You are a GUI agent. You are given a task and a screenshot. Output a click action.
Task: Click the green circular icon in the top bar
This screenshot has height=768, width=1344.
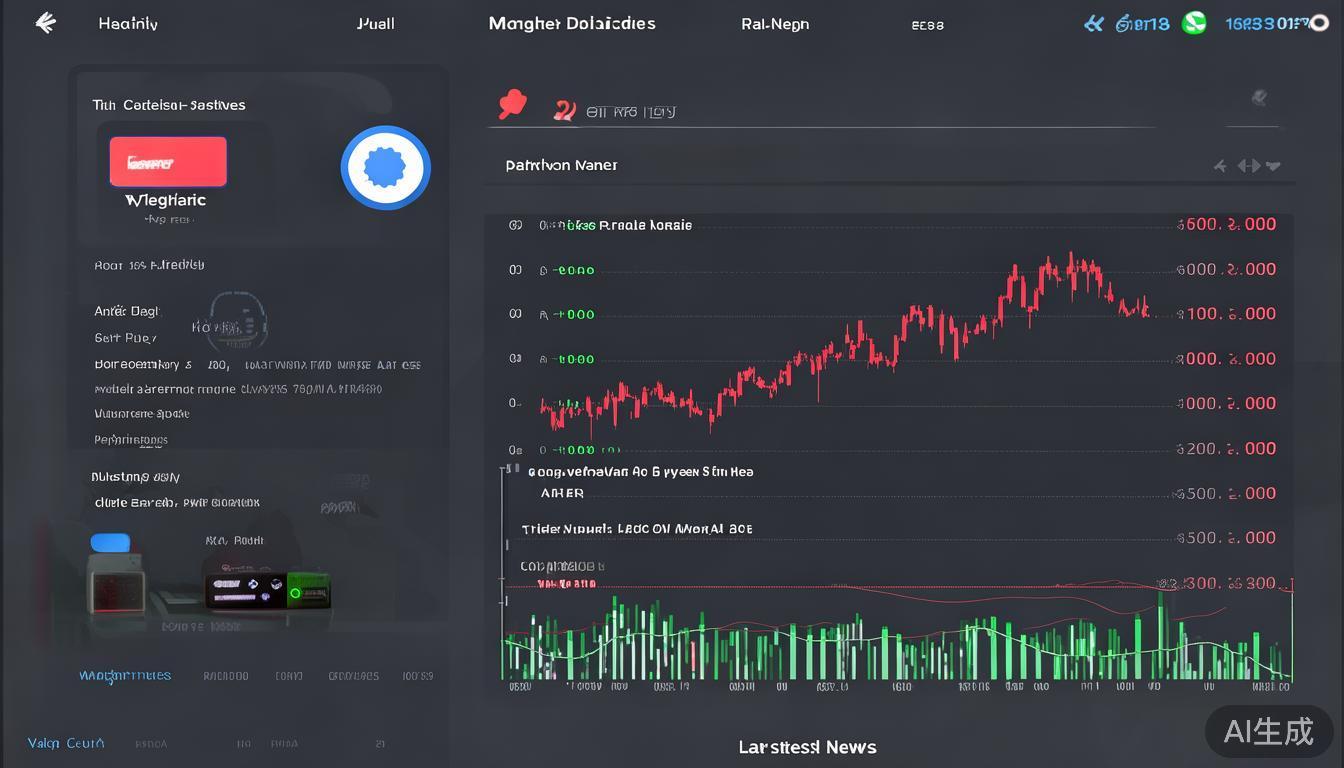pos(1194,23)
